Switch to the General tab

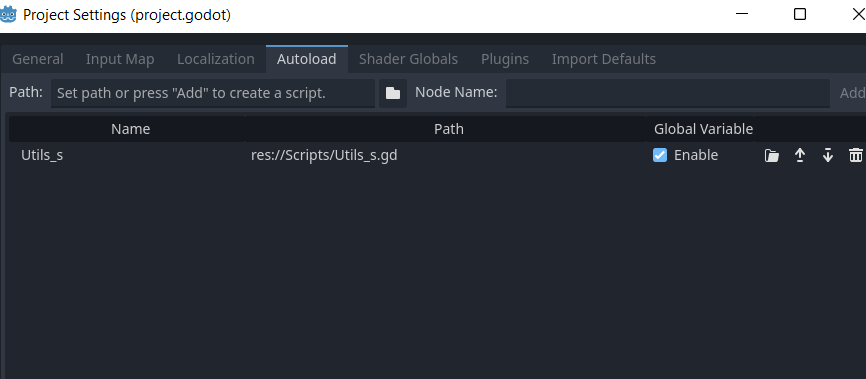pos(38,59)
